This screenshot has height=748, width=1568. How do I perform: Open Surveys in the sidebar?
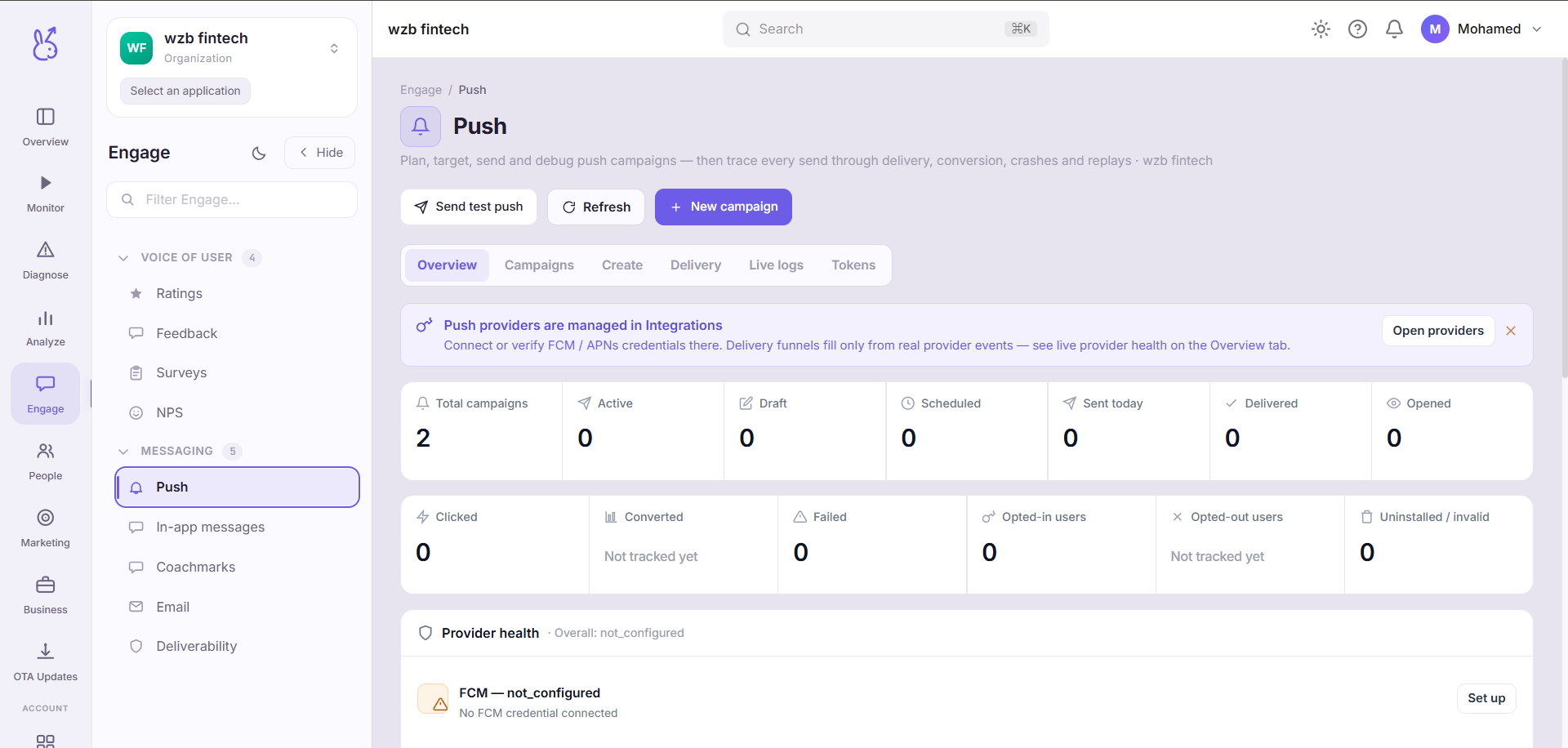coord(237,373)
